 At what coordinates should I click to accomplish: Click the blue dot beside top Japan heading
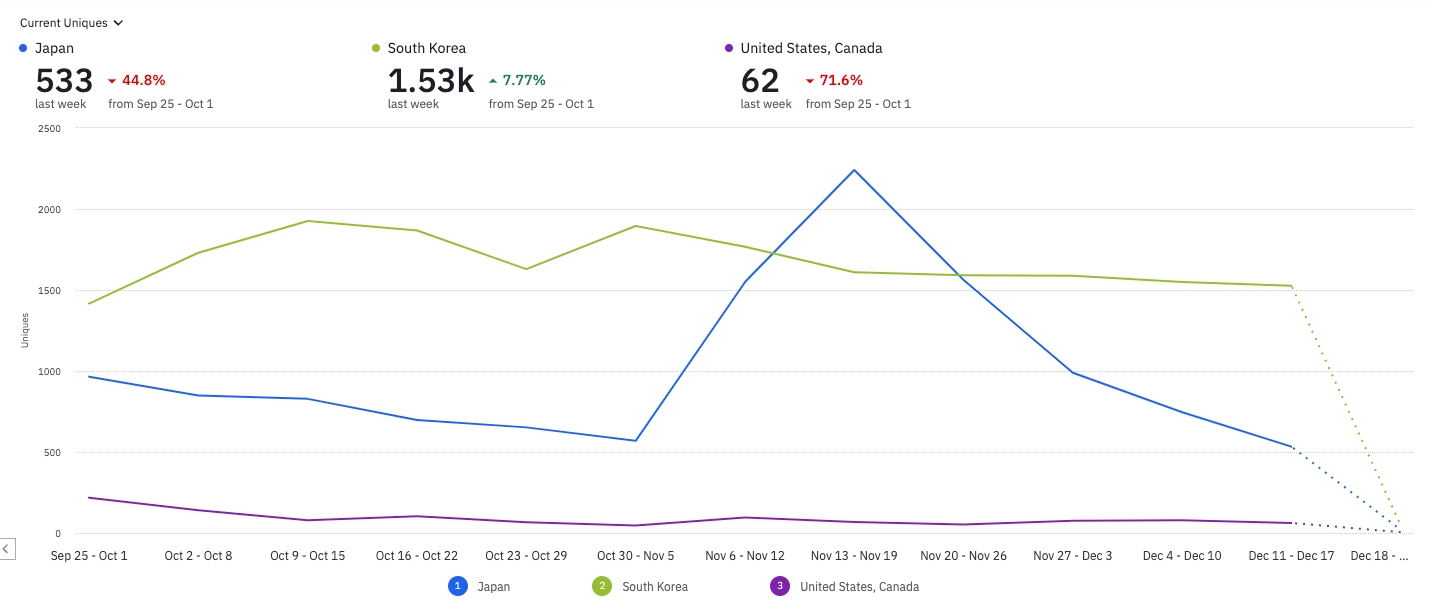23,48
